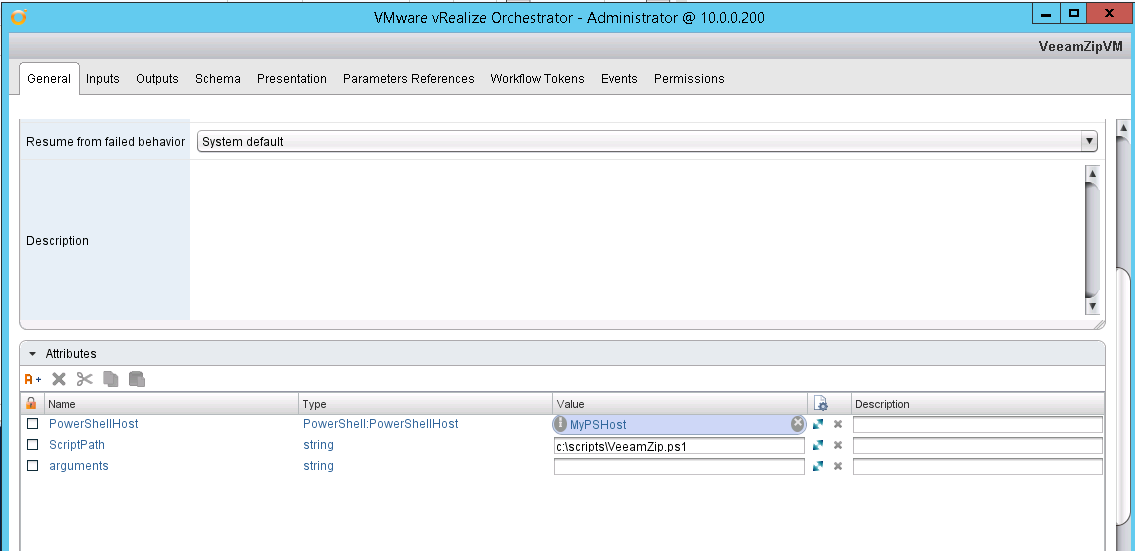Click description box scroll down arrow

[1092, 307]
